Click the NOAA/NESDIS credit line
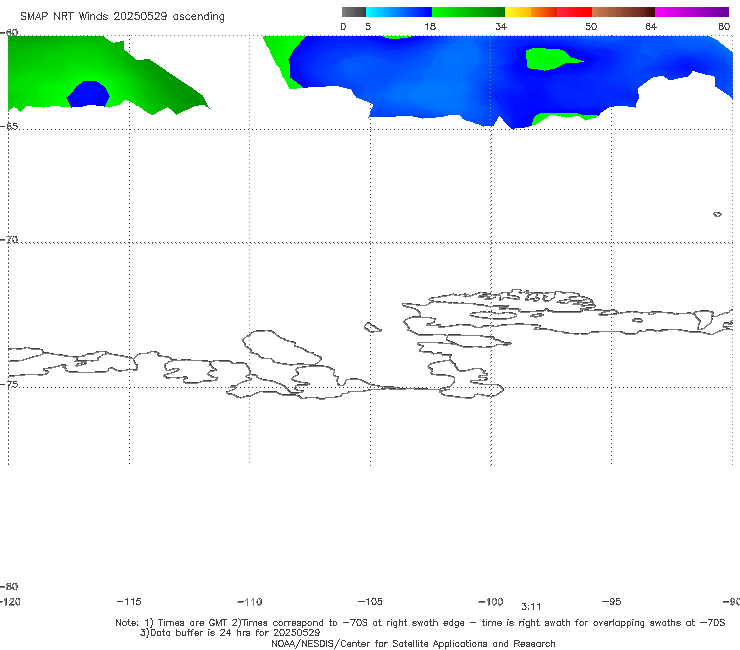The width and height of the screenshot is (740, 650). (x=413, y=643)
